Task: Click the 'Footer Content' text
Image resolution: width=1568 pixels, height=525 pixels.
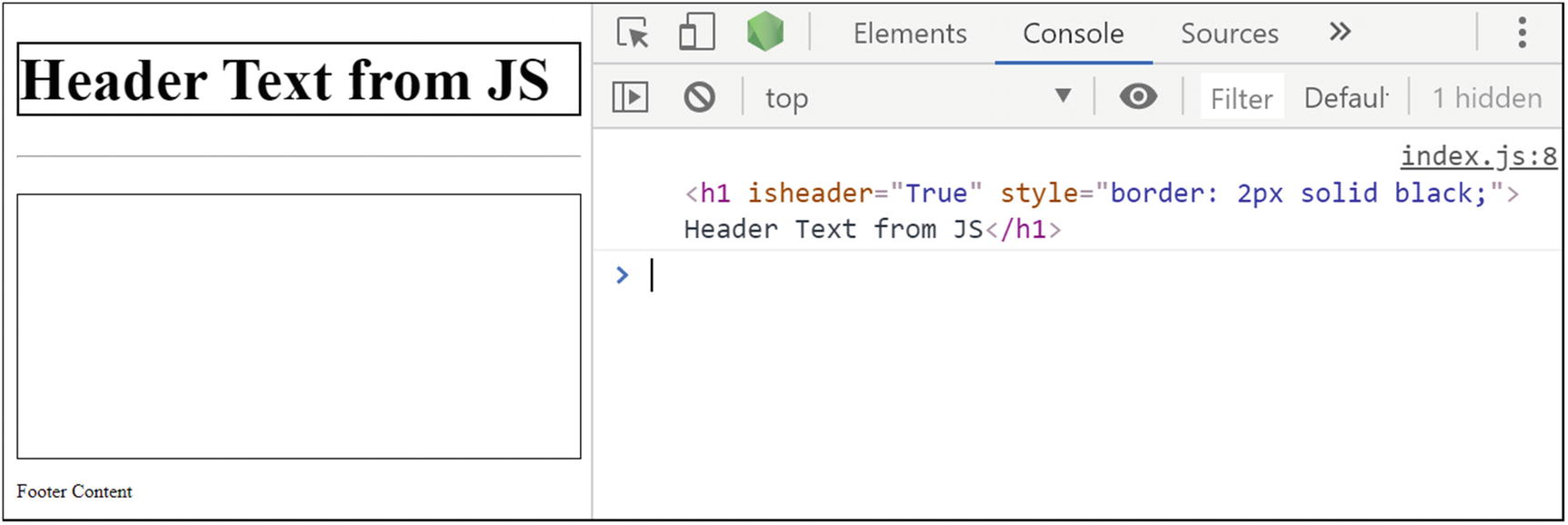Action: [x=75, y=491]
